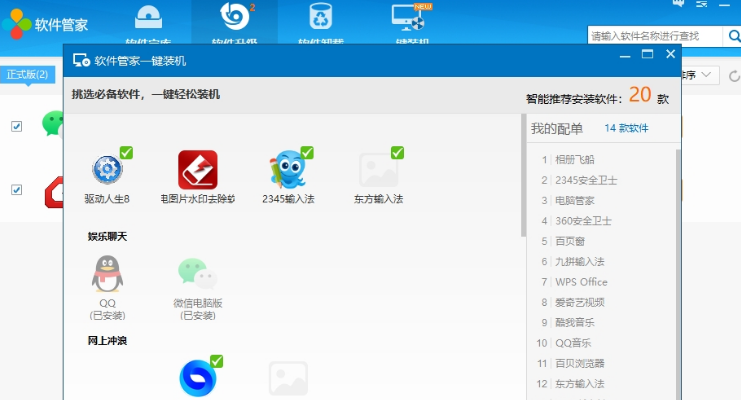This screenshot has width=741, height=400.
Task: Toggle the first checkbox beside the WeChat row
Action: [16, 126]
